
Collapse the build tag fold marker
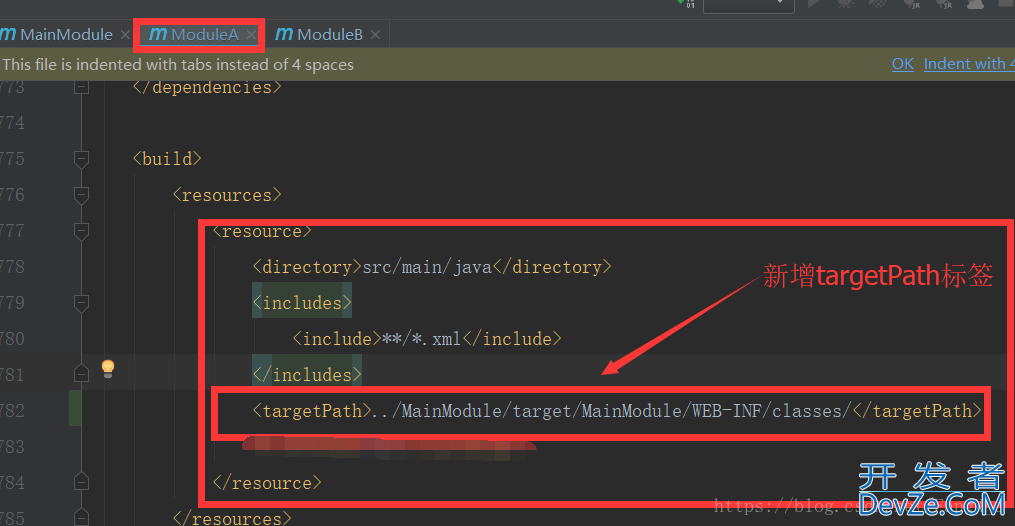click(82, 159)
